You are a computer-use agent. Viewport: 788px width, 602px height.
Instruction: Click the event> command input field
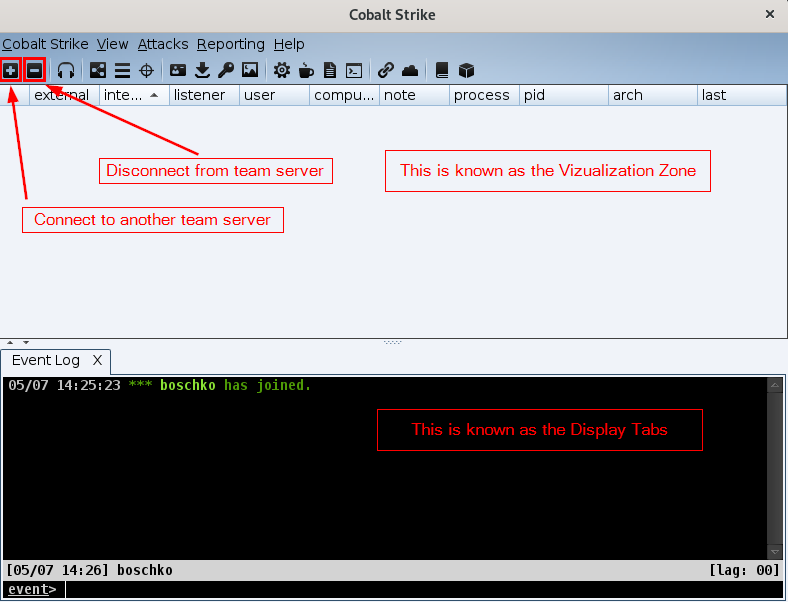tap(425, 589)
